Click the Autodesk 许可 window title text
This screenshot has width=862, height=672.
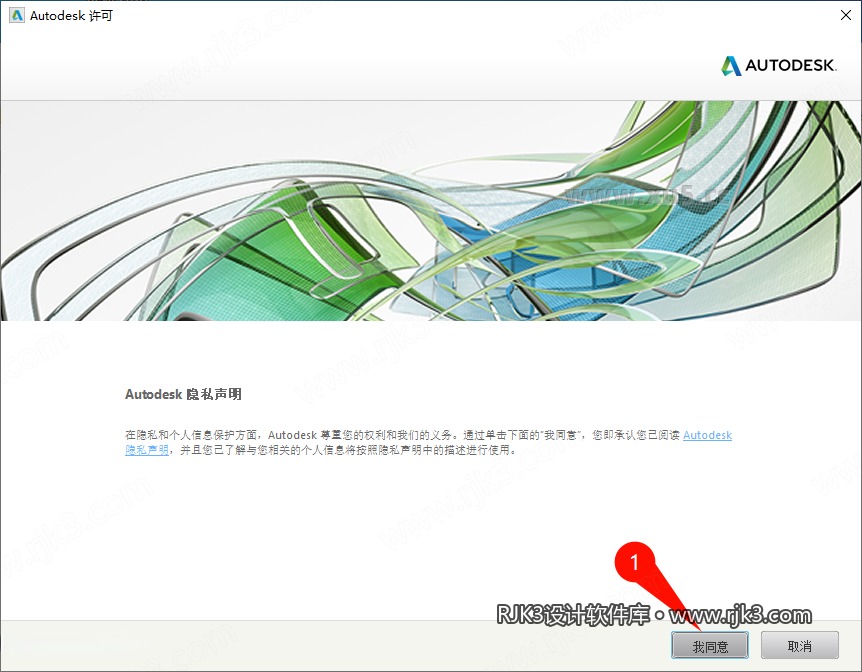[71, 15]
